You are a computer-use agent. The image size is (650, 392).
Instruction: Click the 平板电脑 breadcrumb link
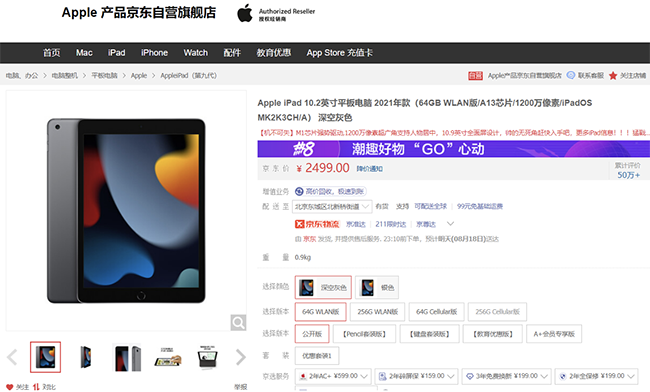[x=104, y=75]
